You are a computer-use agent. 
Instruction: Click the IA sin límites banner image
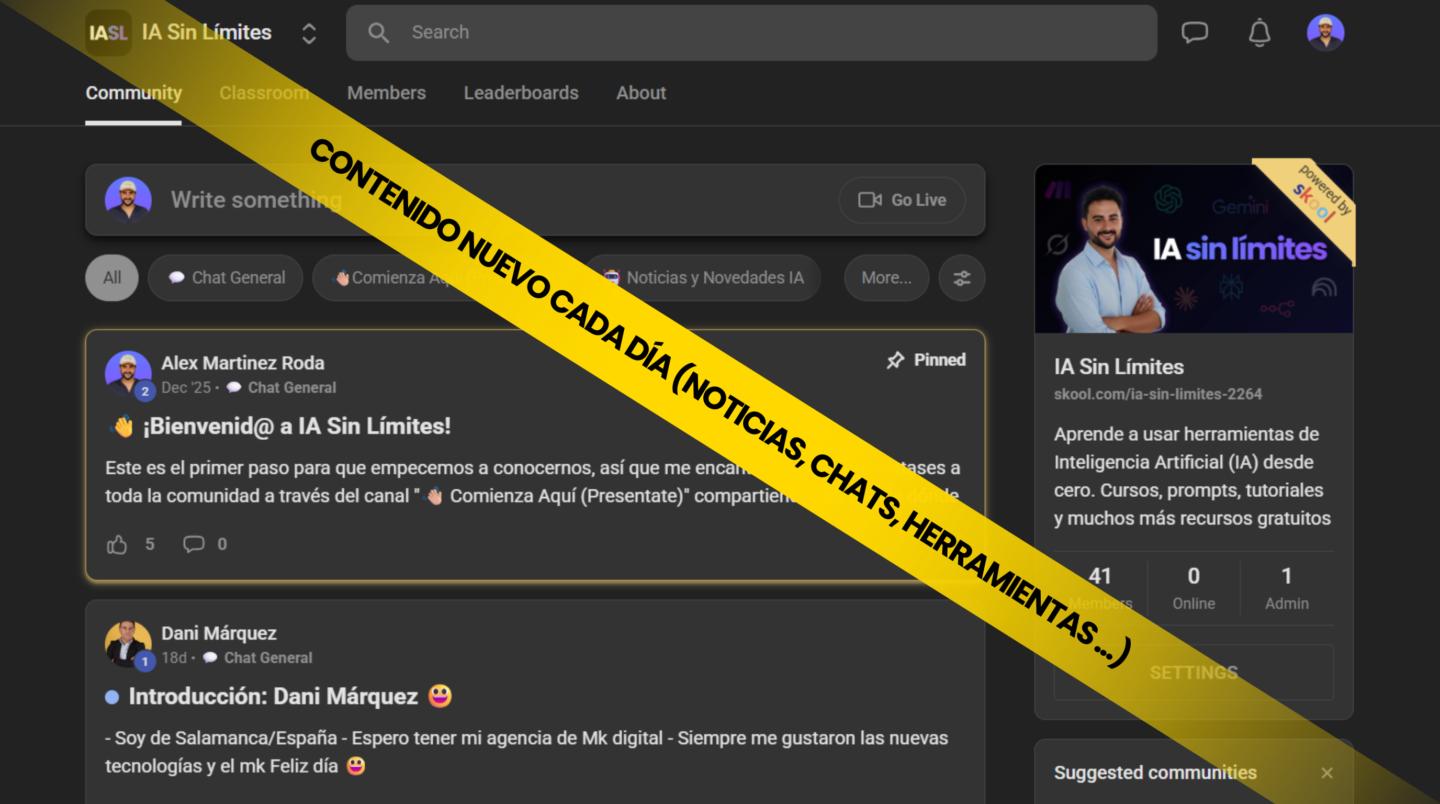[1193, 249]
